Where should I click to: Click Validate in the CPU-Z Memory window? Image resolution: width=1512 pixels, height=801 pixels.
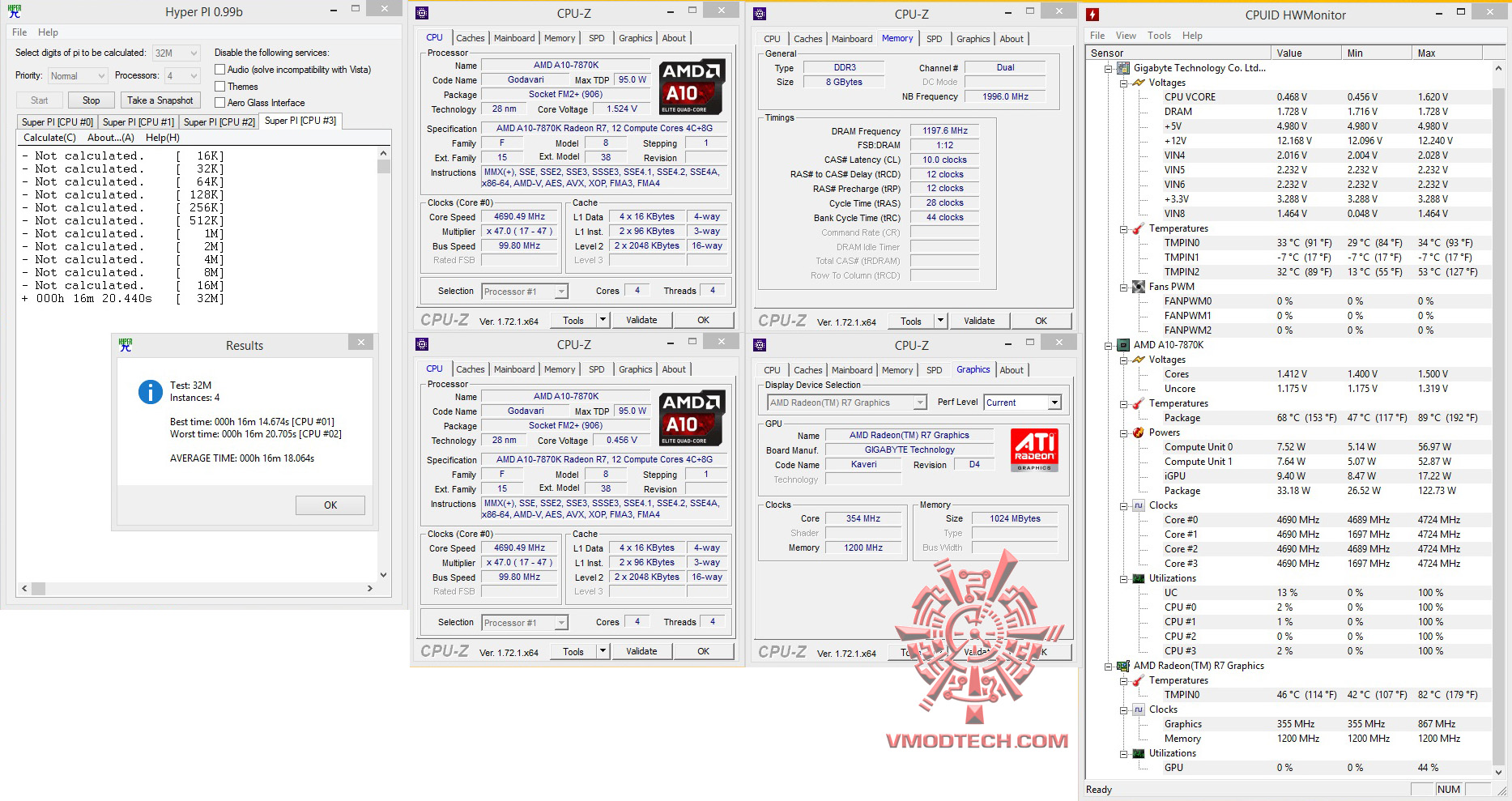coord(979,321)
